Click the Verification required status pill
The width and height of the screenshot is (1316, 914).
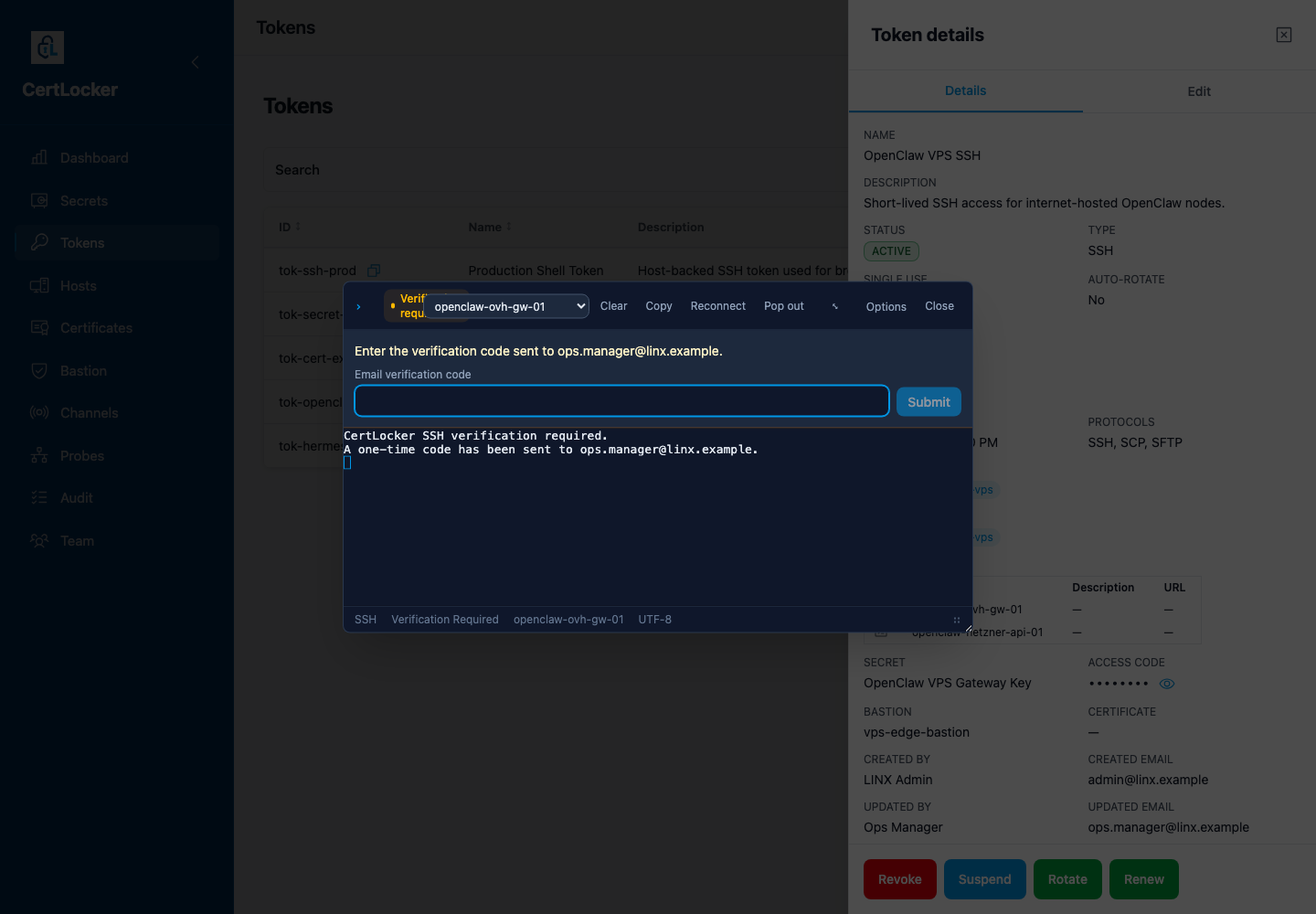pyautogui.click(x=406, y=306)
